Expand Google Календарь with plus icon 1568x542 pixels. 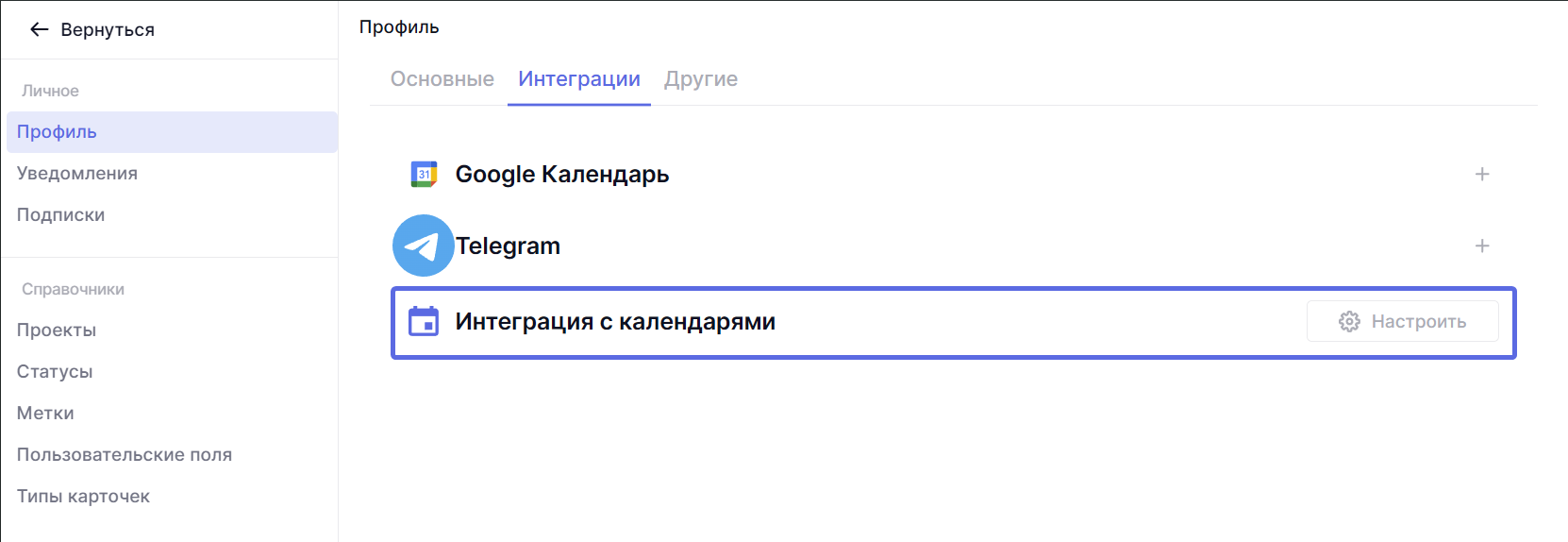click(1481, 174)
